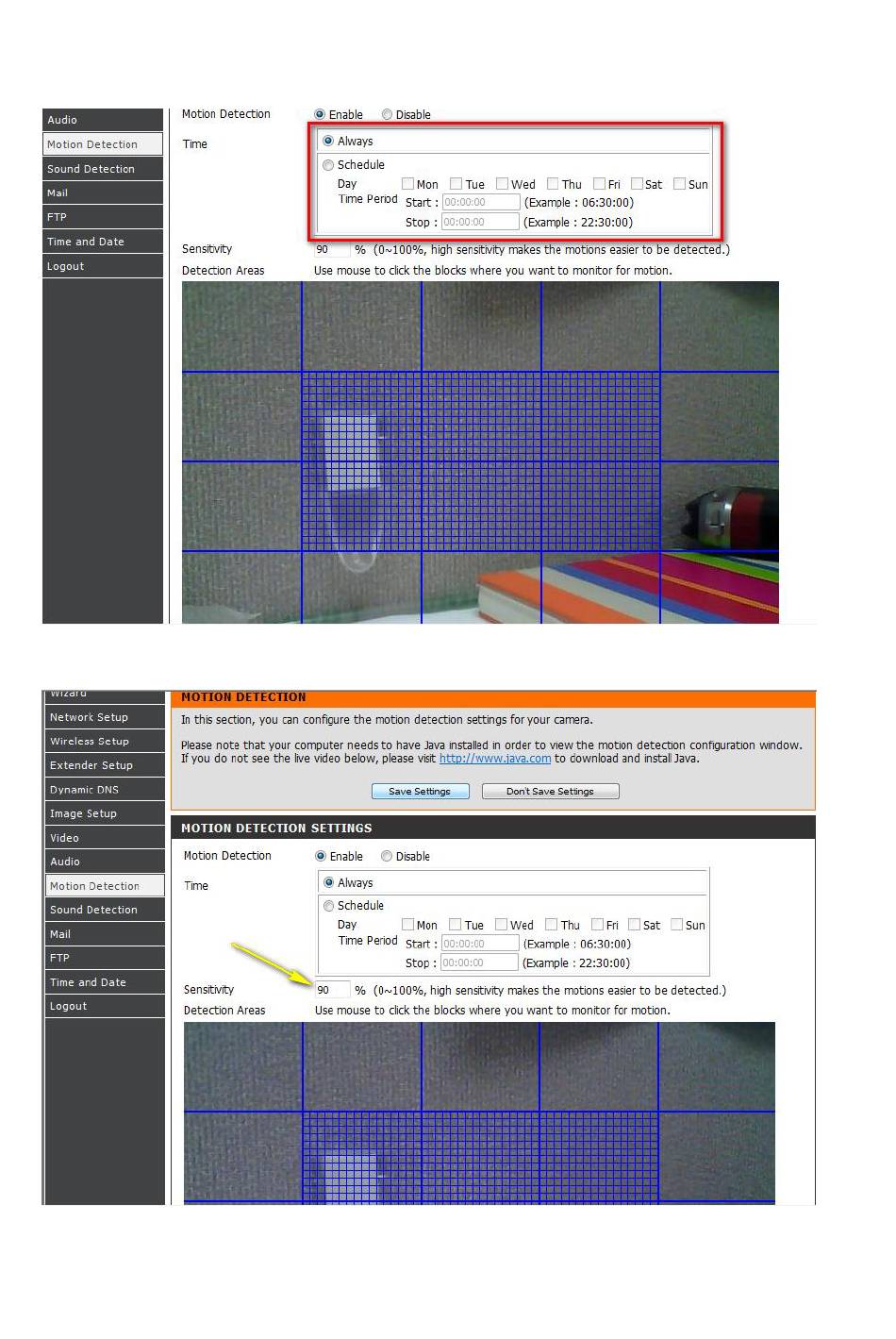896x1339 pixels.
Task: Check the Sun checkbox inside the red box
Action: tap(679, 184)
